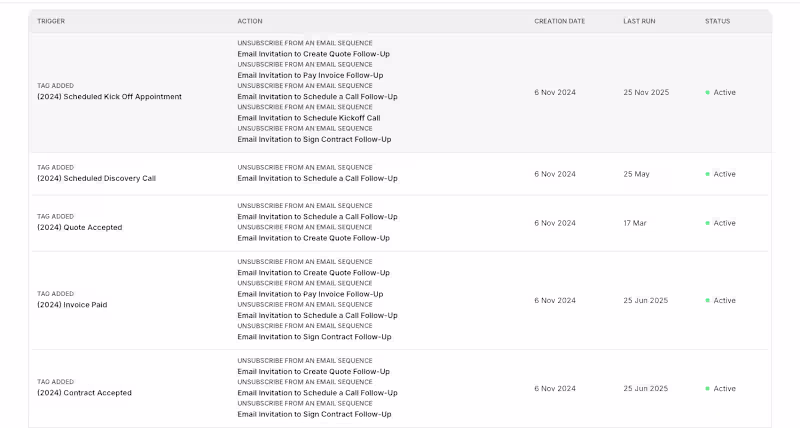This screenshot has width=800, height=428.
Task: Click the green status dot for Scheduled Kick Off Appointment
Action: click(x=708, y=92)
